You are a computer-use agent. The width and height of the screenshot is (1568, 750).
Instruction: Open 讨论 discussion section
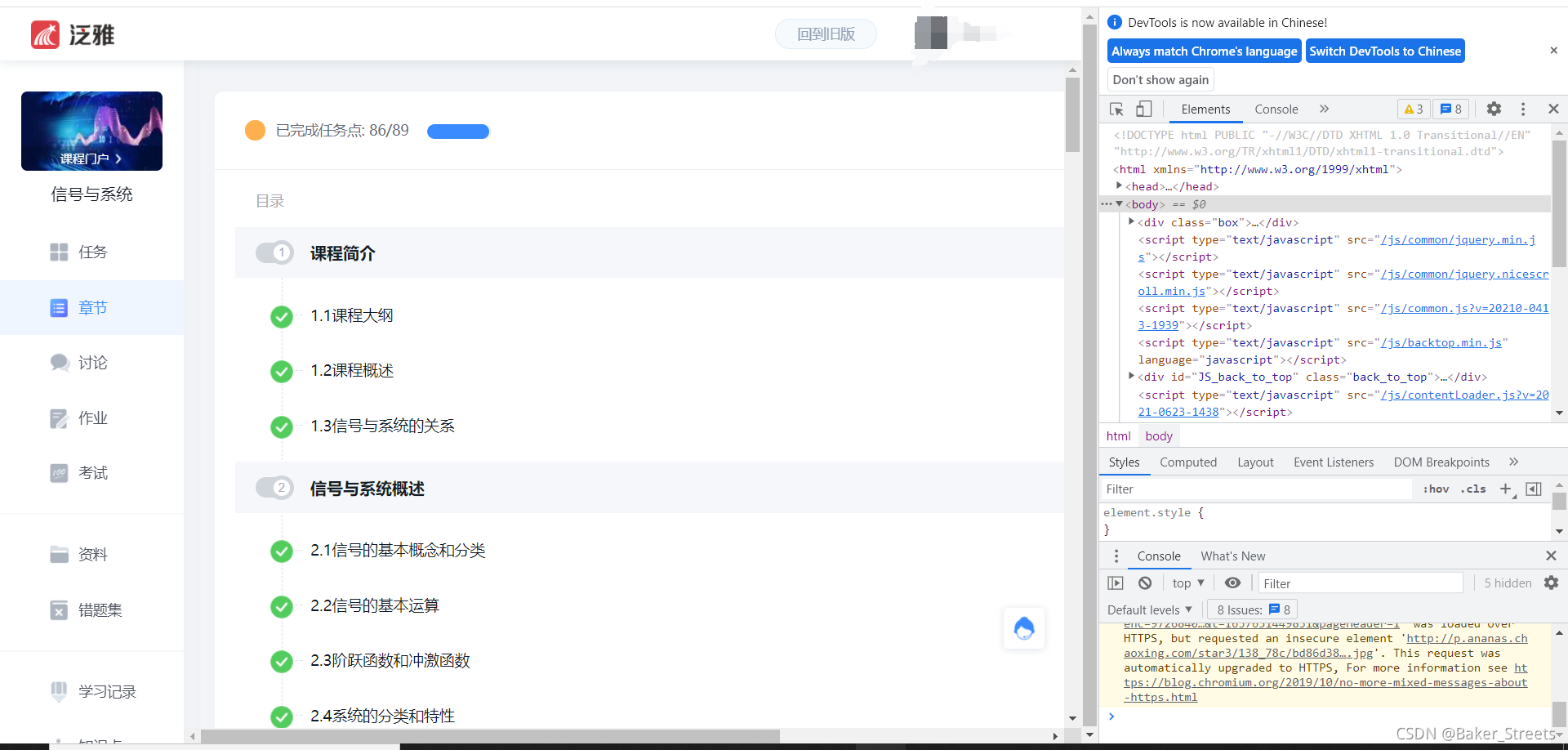(x=78, y=363)
